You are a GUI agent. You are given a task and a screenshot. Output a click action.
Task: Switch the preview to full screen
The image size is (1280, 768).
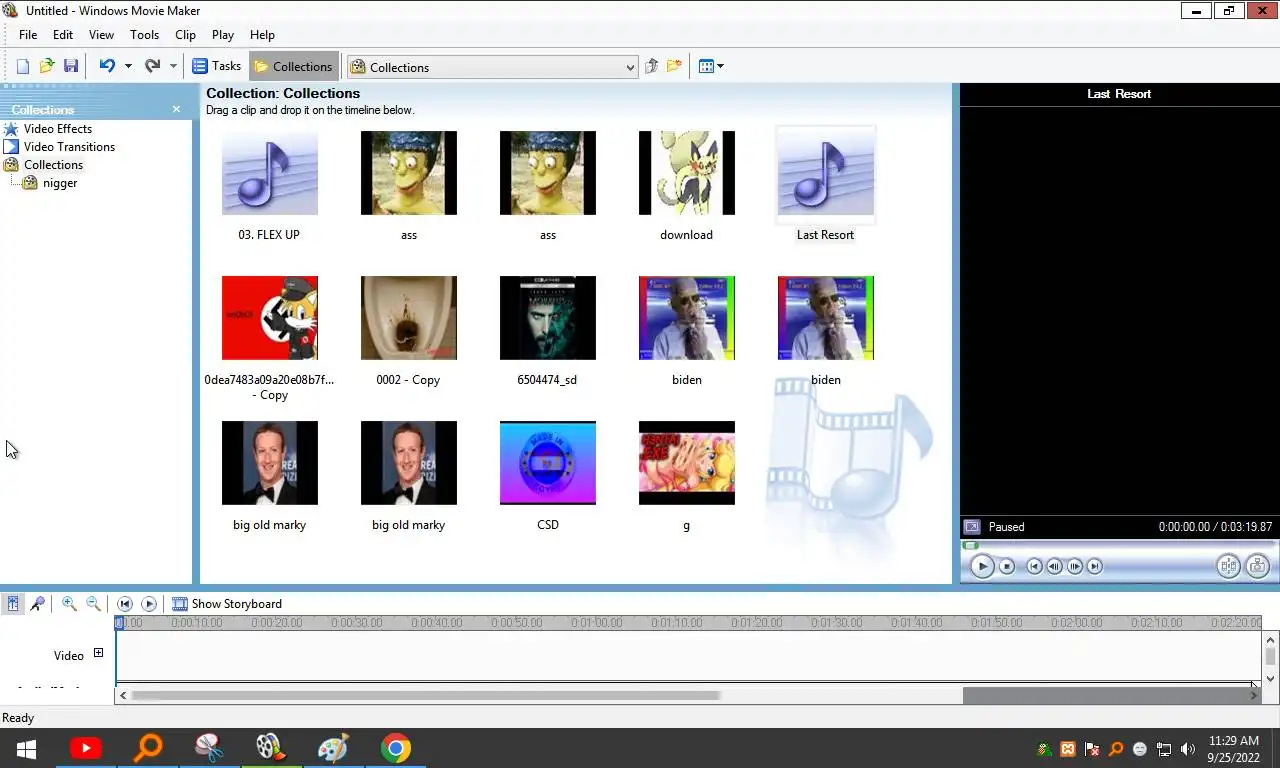pos(971,526)
